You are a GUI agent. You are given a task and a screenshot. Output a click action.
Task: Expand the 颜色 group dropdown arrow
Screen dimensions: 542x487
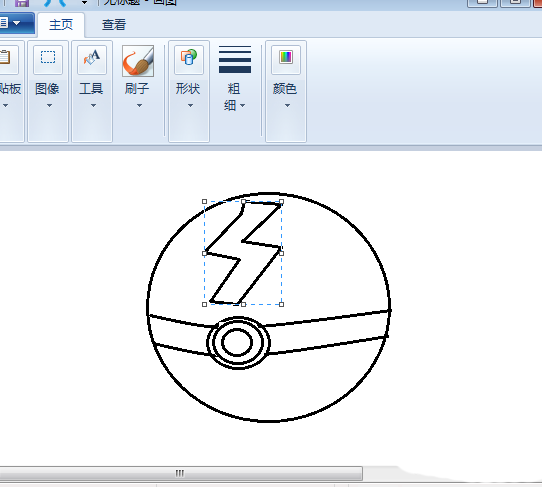pos(287,105)
